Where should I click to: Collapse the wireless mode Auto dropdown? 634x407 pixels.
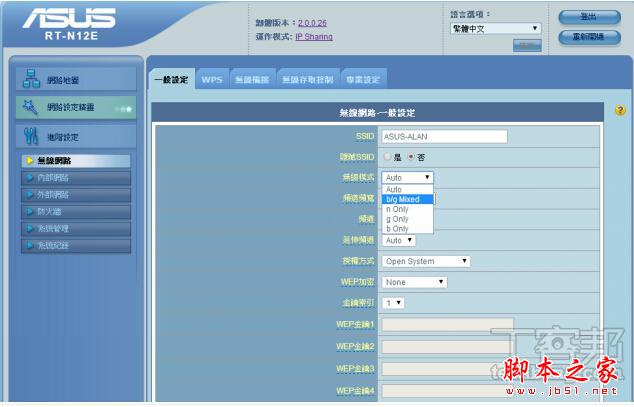(408, 177)
